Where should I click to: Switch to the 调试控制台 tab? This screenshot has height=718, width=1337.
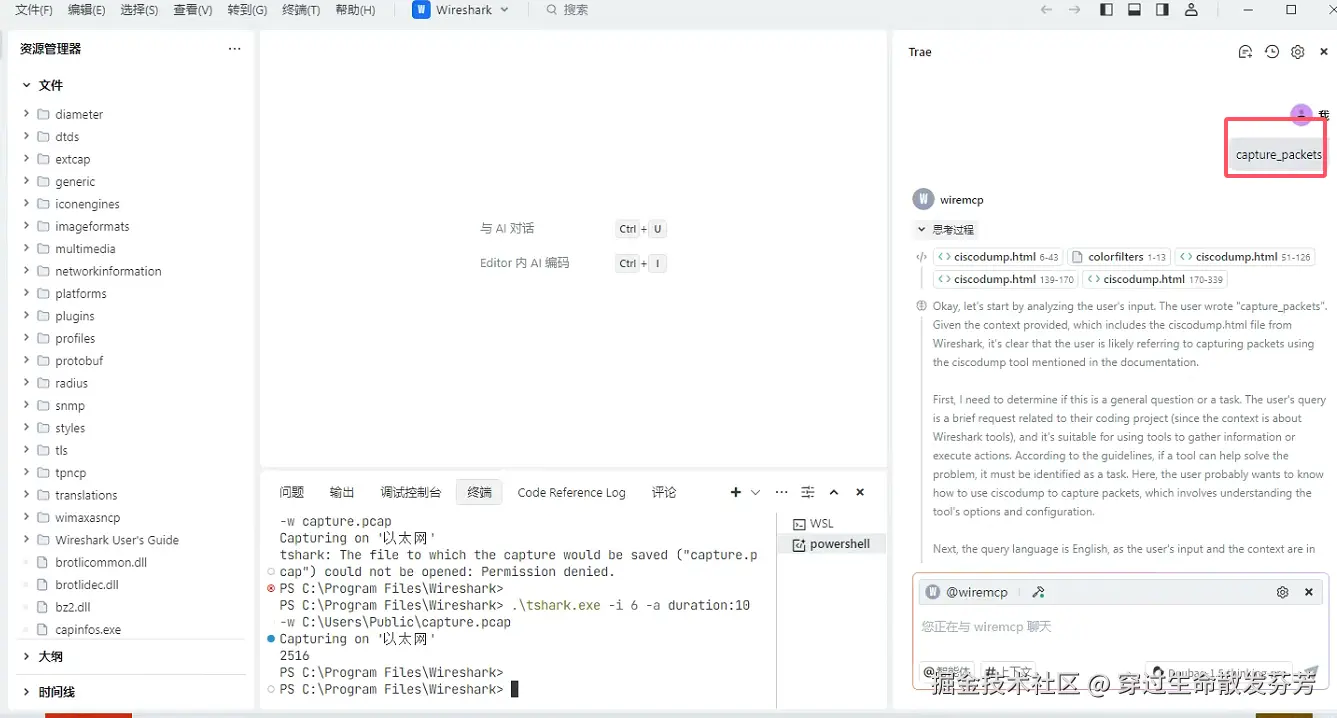pos(410,492)
